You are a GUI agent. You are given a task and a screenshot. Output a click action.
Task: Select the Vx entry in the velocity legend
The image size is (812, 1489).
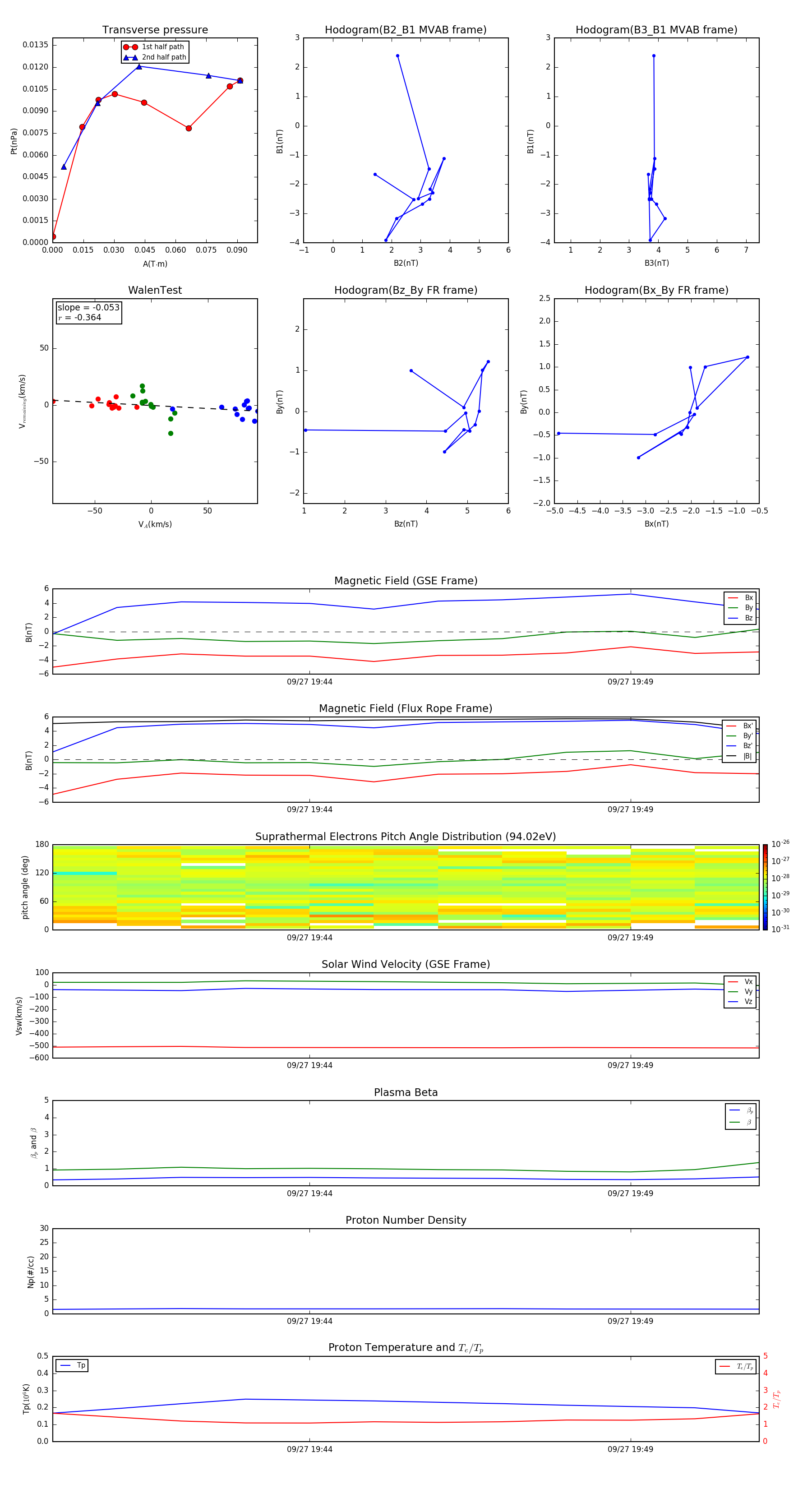tap(740, 981)
